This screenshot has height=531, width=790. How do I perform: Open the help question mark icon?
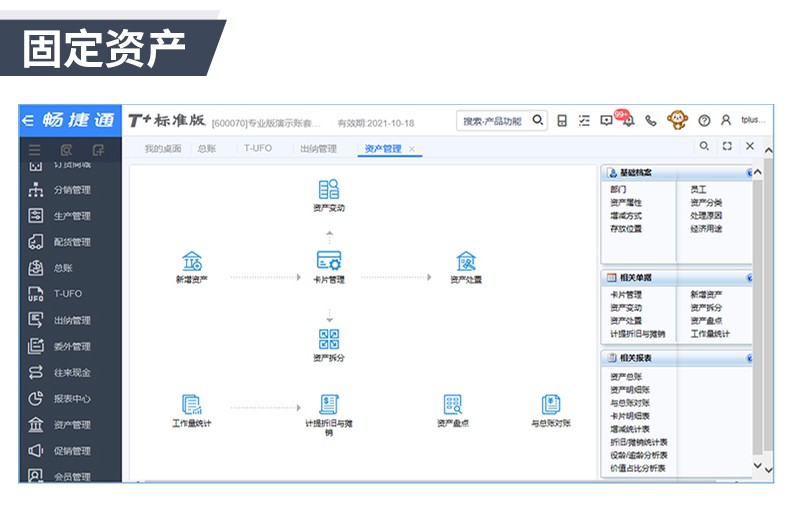(x=704, y=121)
